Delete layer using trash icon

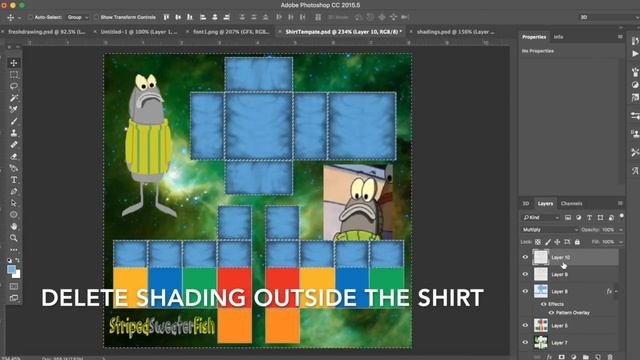point(610,357)
